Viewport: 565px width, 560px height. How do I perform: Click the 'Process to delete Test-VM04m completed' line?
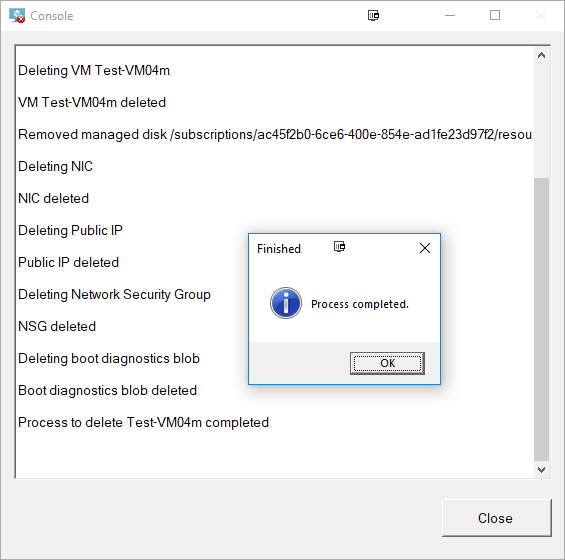click(143, 422)
